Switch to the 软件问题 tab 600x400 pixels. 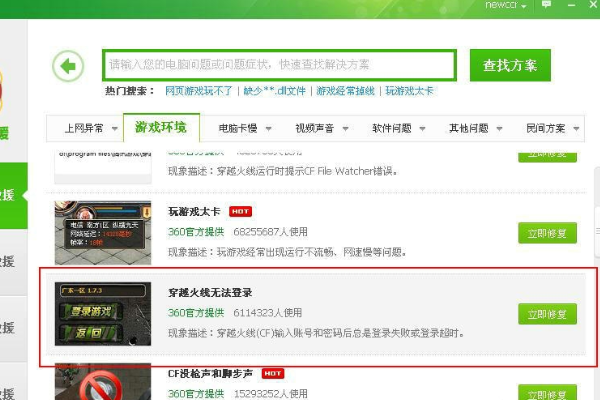(x=391, y=128)
